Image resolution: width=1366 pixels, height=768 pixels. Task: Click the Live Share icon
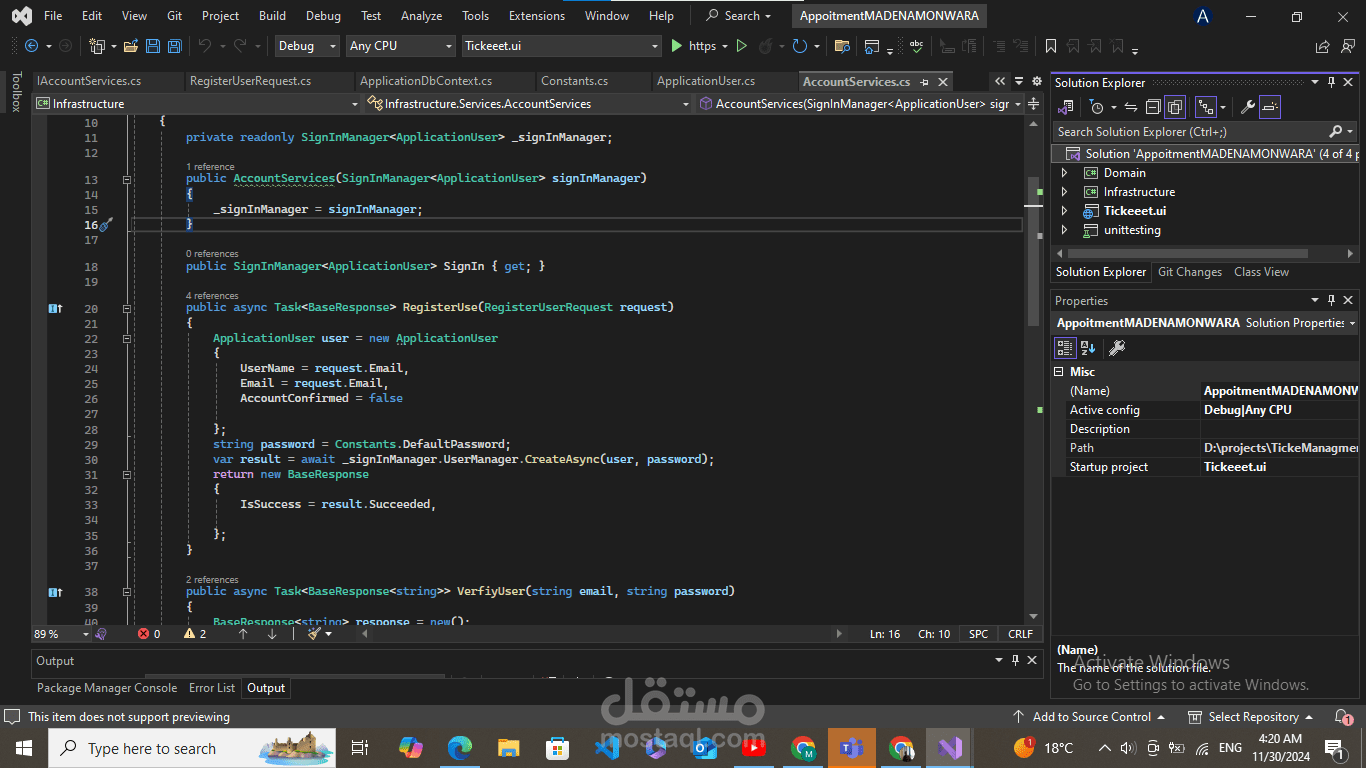click(x=1322, y=46)
